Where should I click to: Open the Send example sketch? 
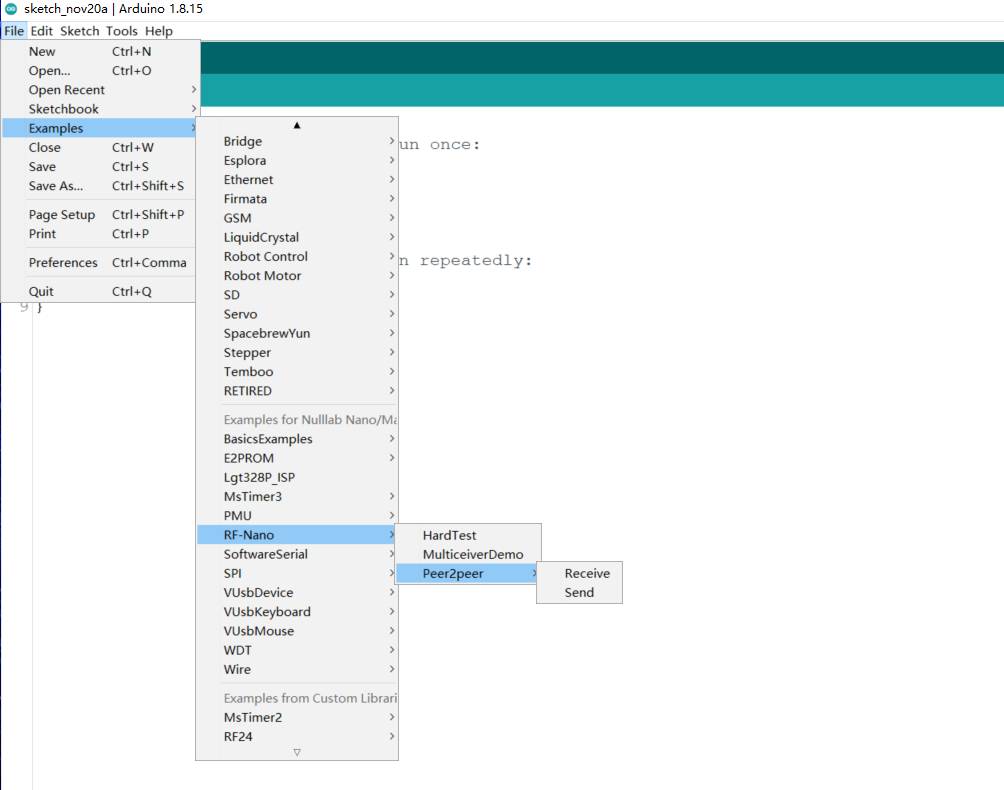click(x=579, y=592)
